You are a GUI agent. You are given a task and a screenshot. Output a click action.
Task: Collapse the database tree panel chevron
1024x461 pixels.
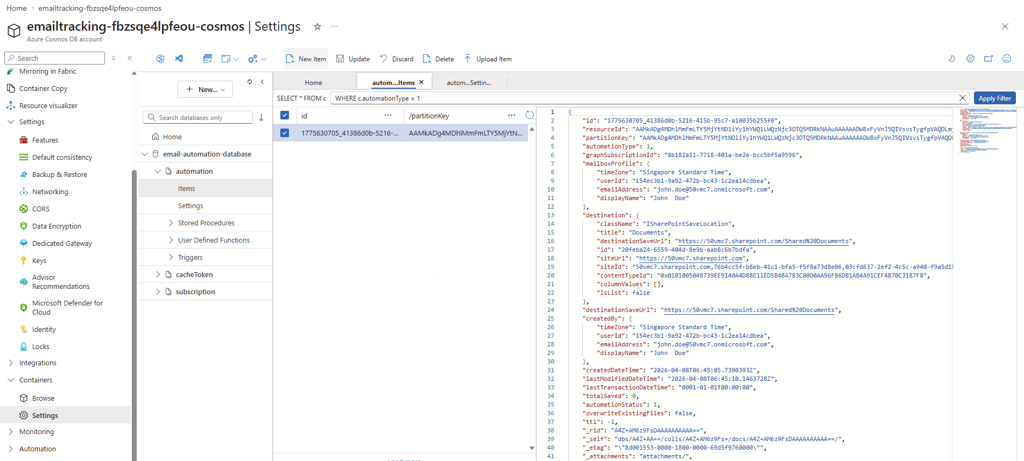pyautogui.click(x=262, y=82)
